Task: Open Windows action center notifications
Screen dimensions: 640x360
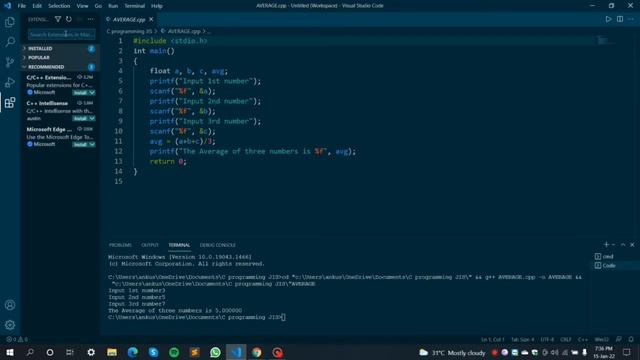Action: (627, 352)
